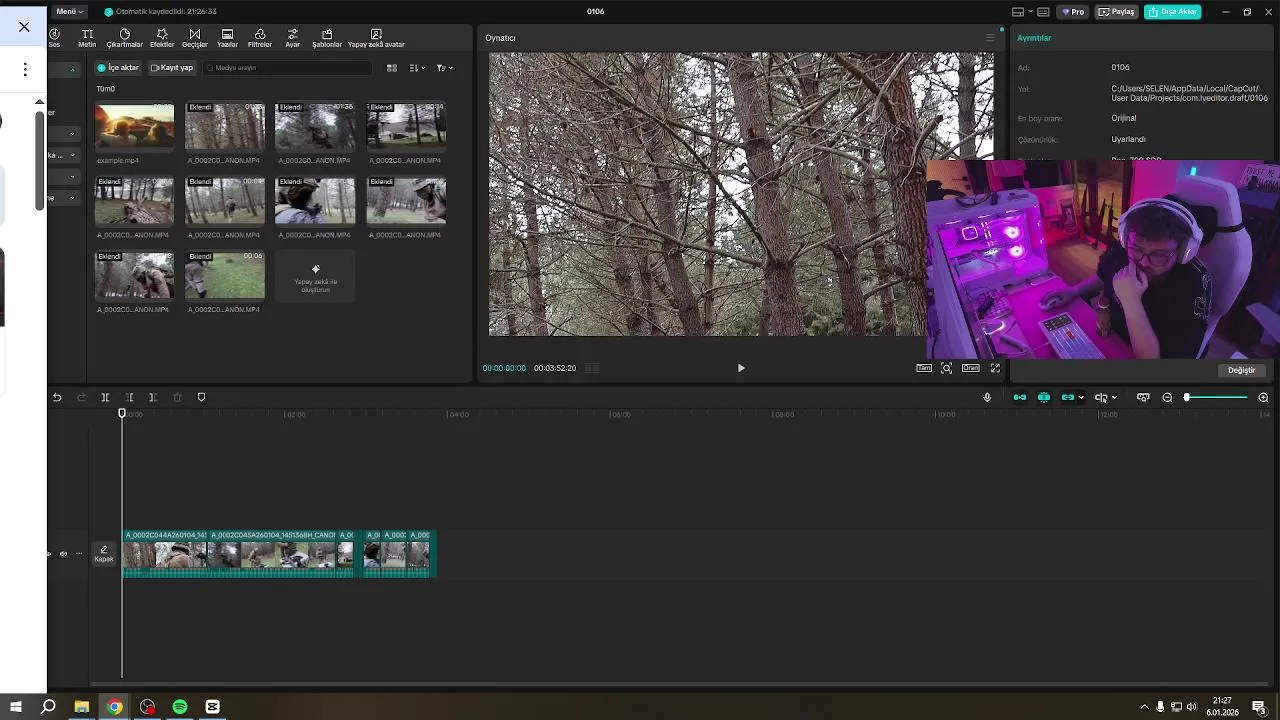
Task: Switch media list to grid view icon
Action: coord(392,68)
